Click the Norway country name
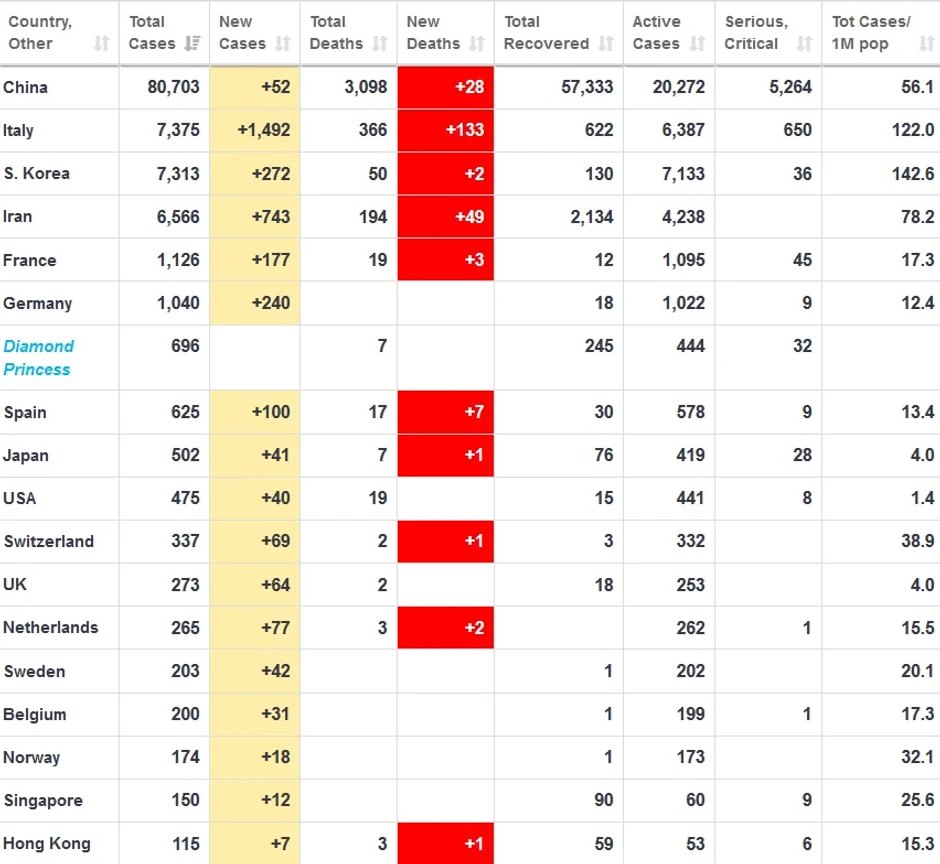 (x=31, y=758)
